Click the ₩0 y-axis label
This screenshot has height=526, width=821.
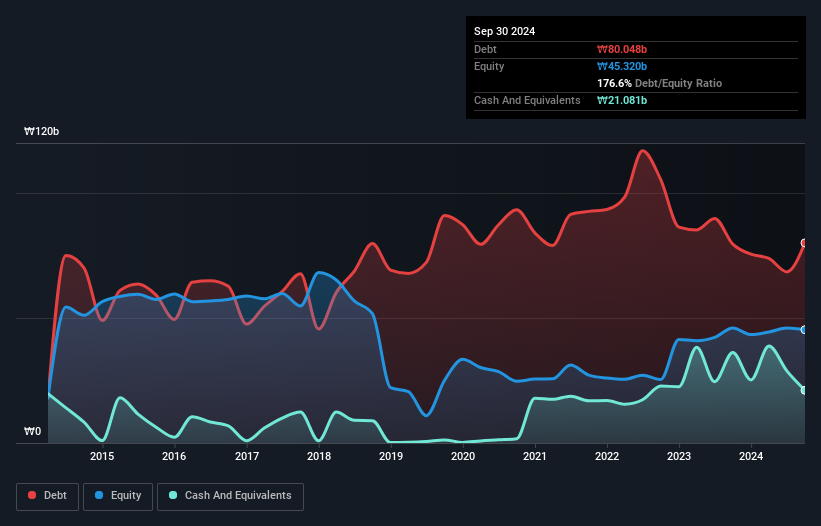[32, 431]
